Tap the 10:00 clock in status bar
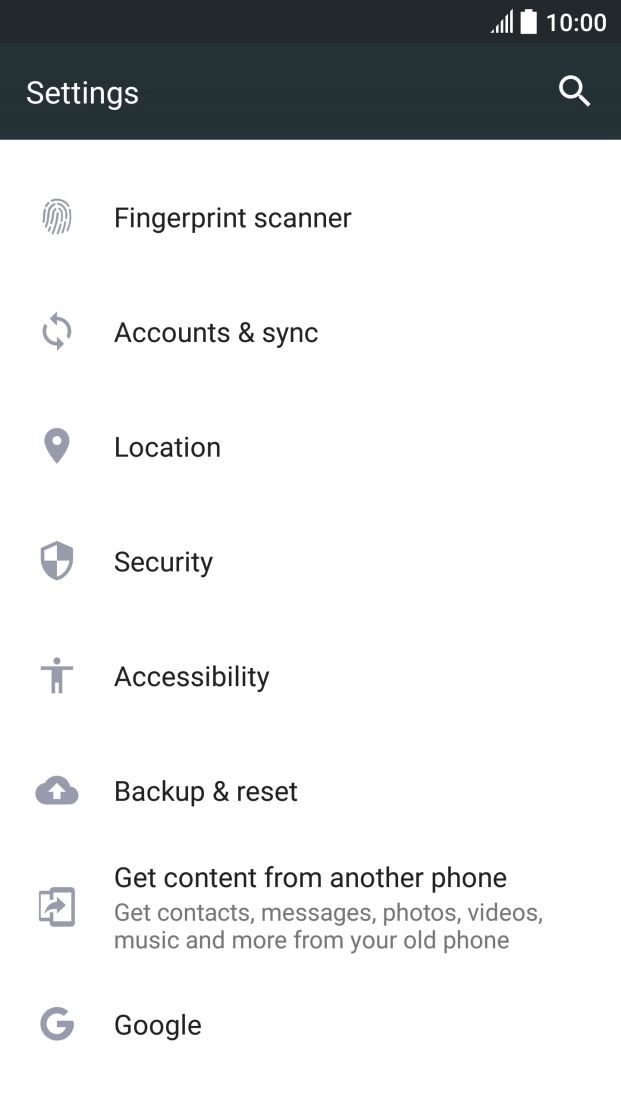The height and width of the screenshot is (1104, 621). 576,22
